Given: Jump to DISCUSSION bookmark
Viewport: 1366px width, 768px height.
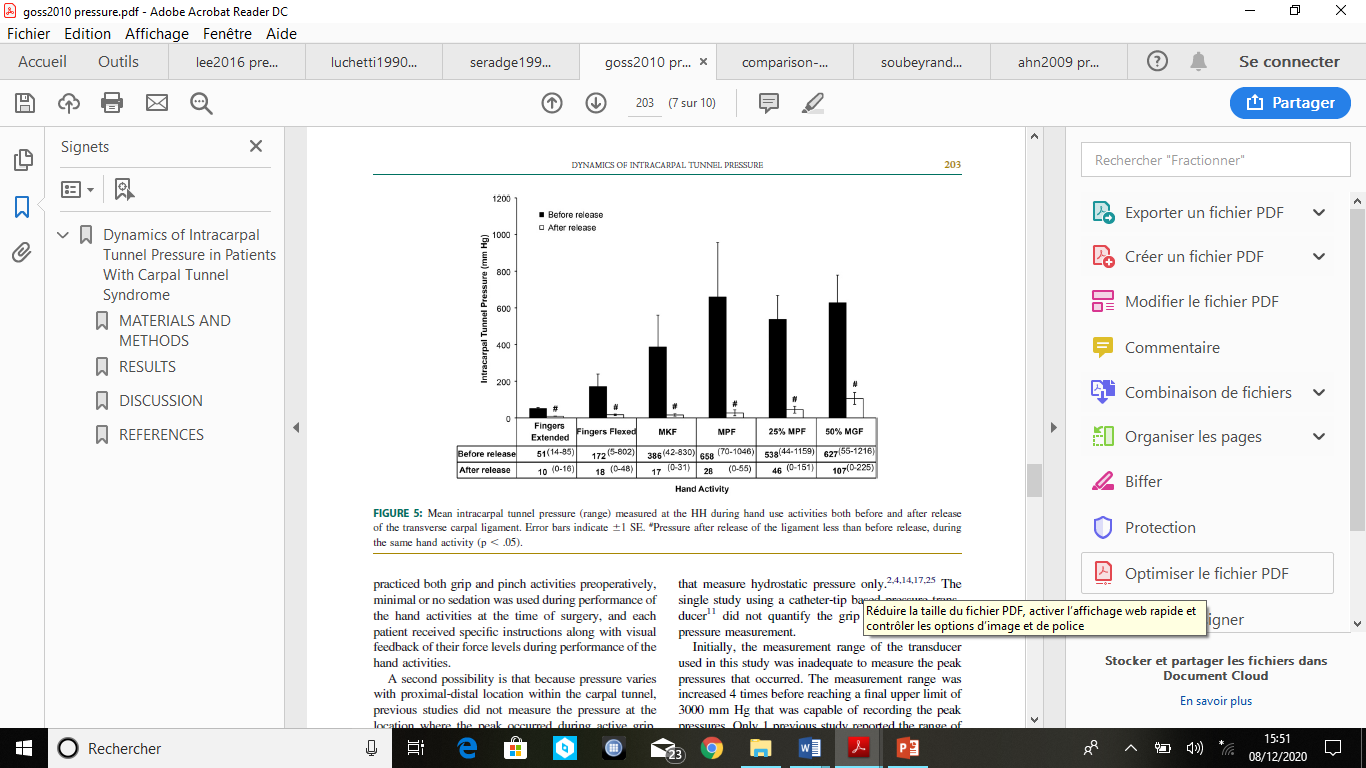Looking at the screenshot, I should 161,401.
